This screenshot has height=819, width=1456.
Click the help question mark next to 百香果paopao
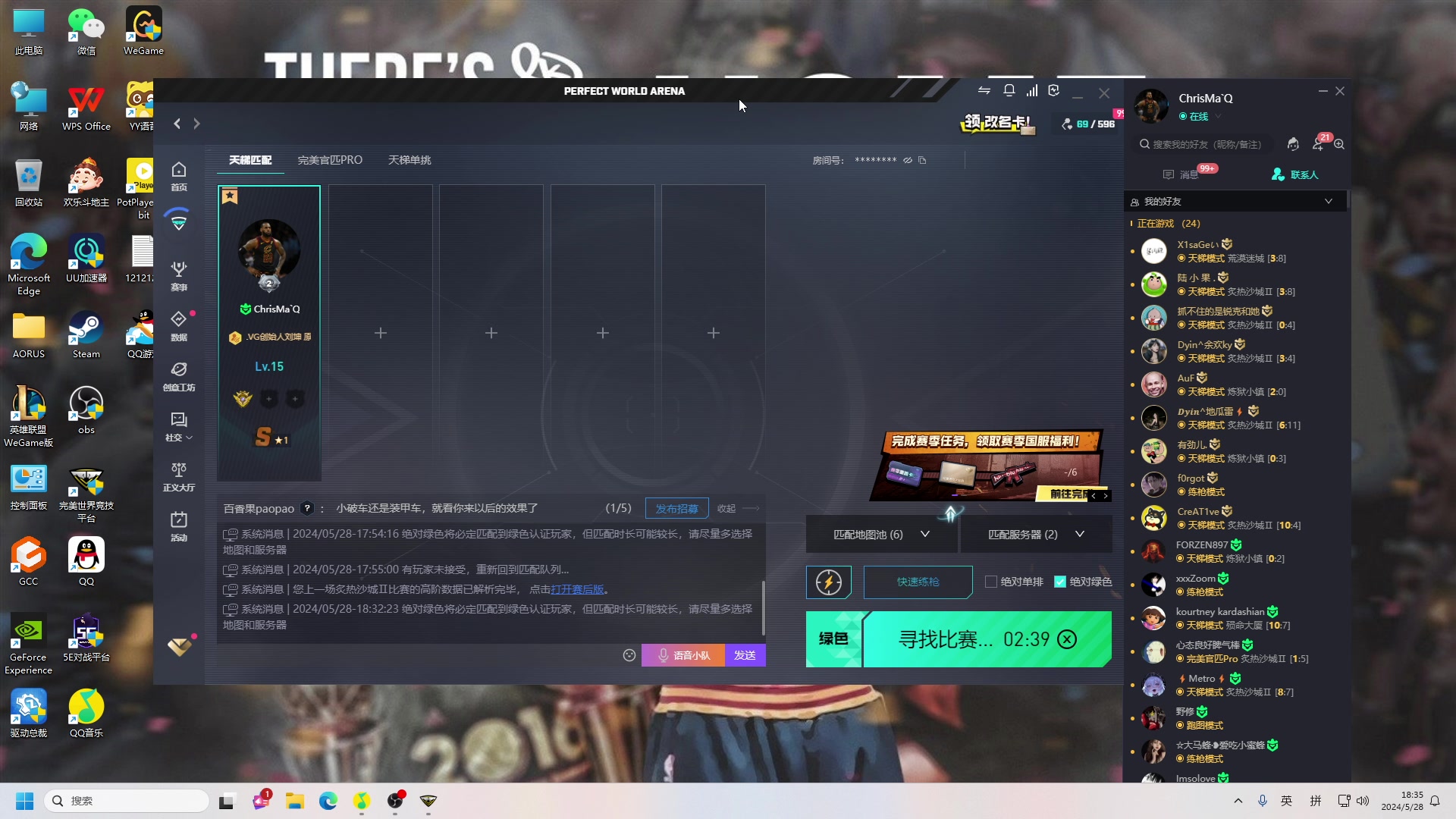(307, 508)
